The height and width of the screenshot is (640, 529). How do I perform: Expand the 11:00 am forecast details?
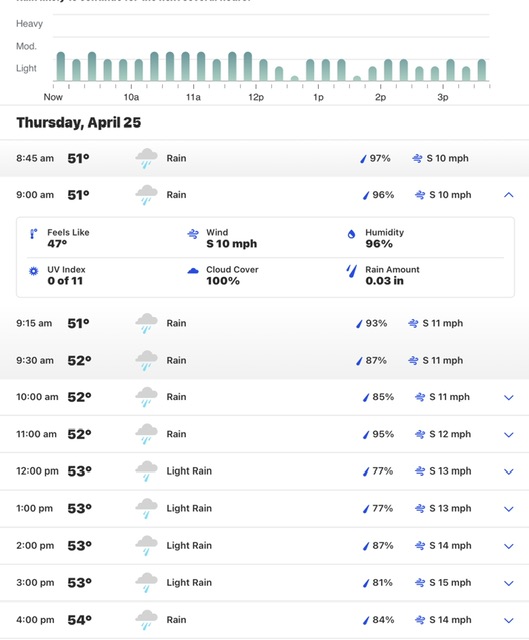click(509, 435)
